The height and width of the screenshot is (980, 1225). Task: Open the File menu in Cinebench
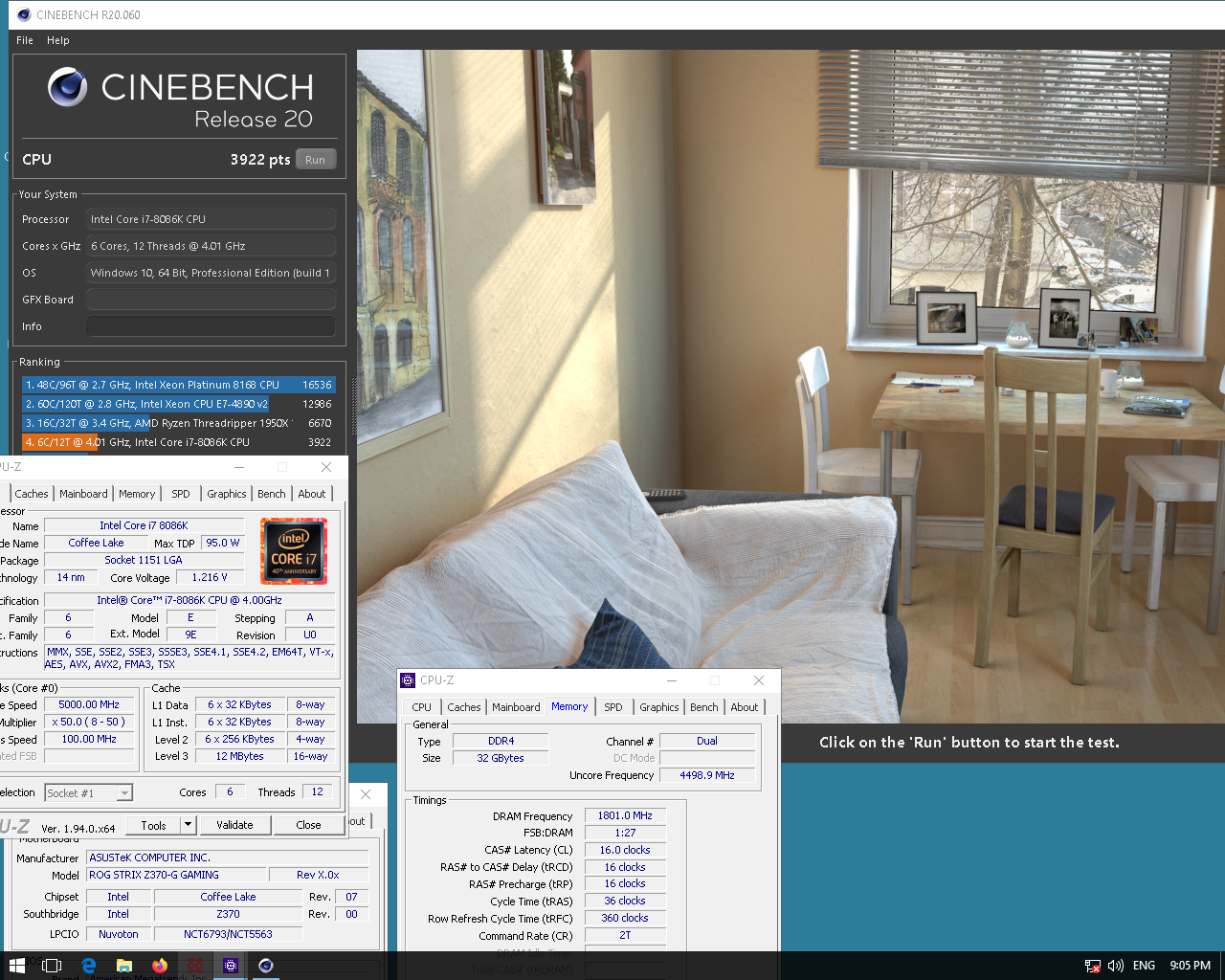tap(25, 40)
